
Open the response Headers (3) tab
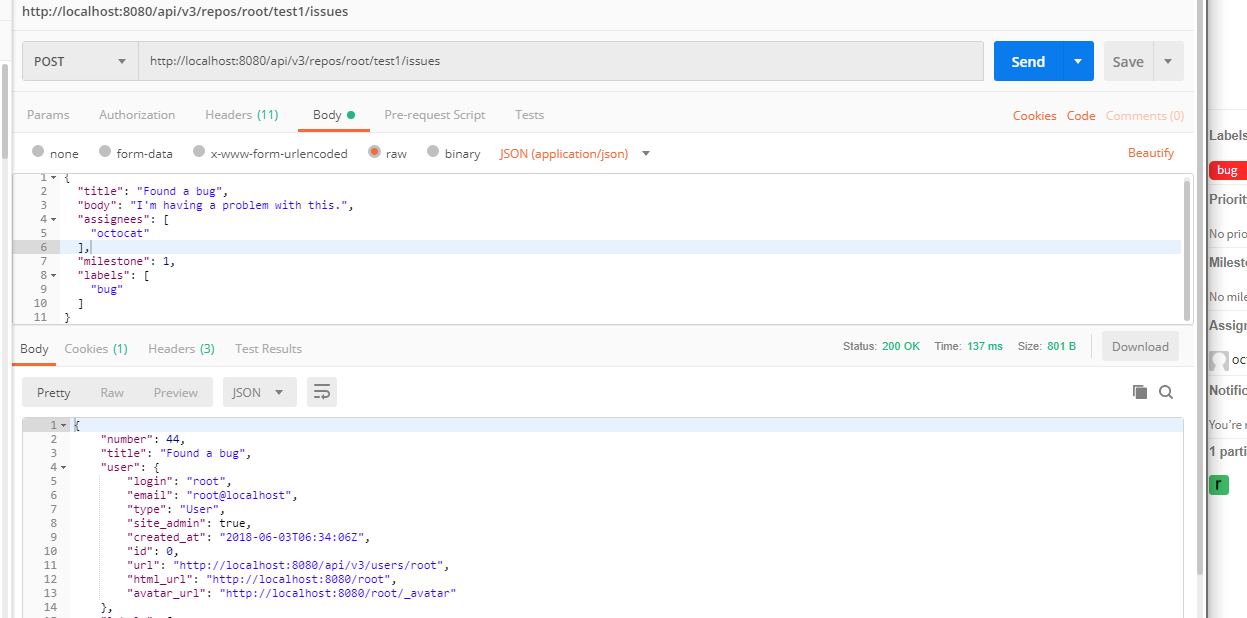(181, 349)
